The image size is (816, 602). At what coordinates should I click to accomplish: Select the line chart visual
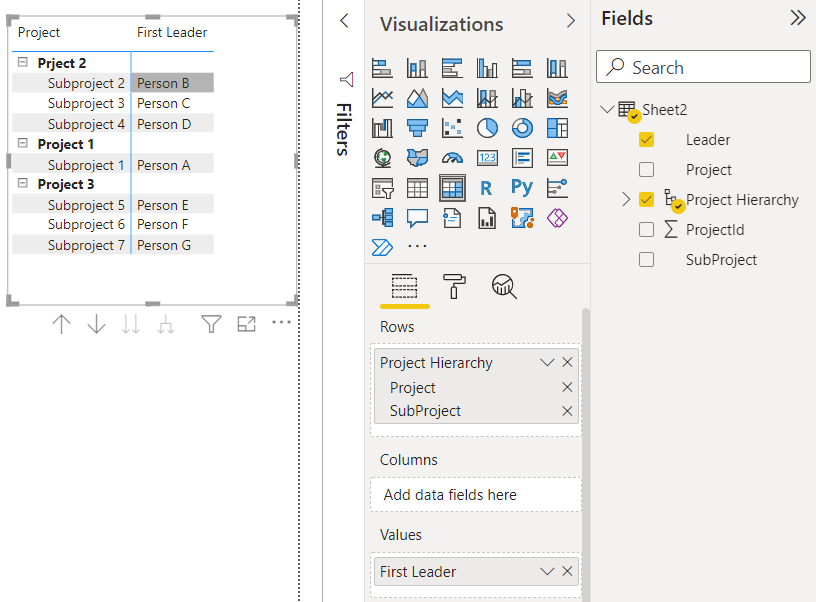pos(382,98)
